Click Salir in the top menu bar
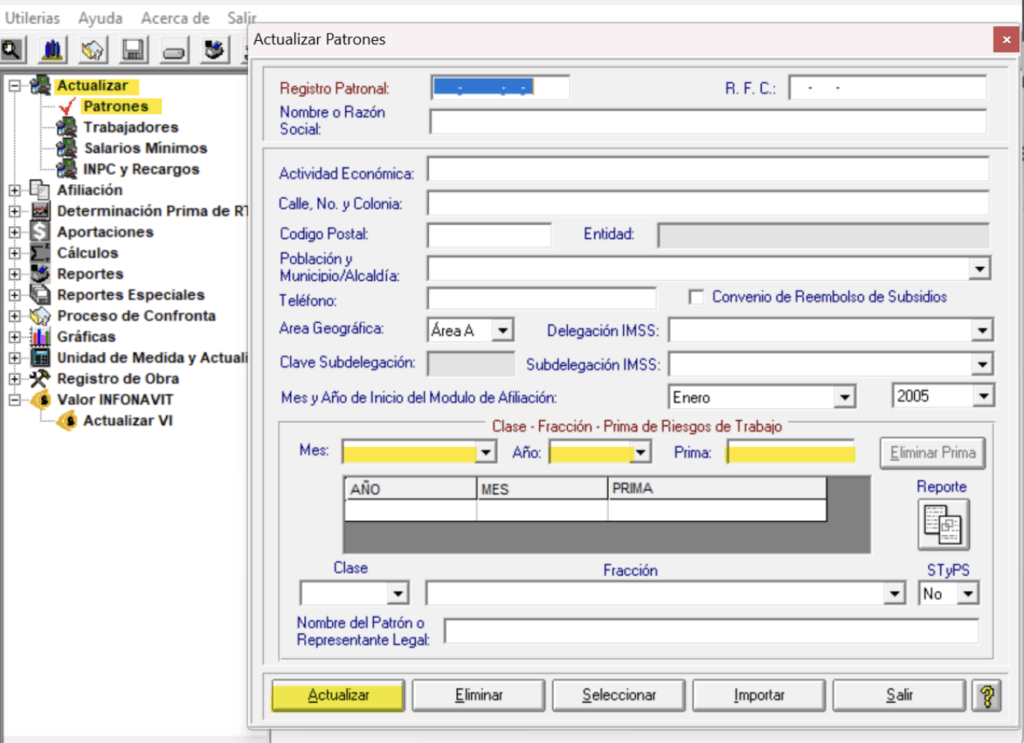The height and width of the screenshot is (743, 1024). click(241, 18)
